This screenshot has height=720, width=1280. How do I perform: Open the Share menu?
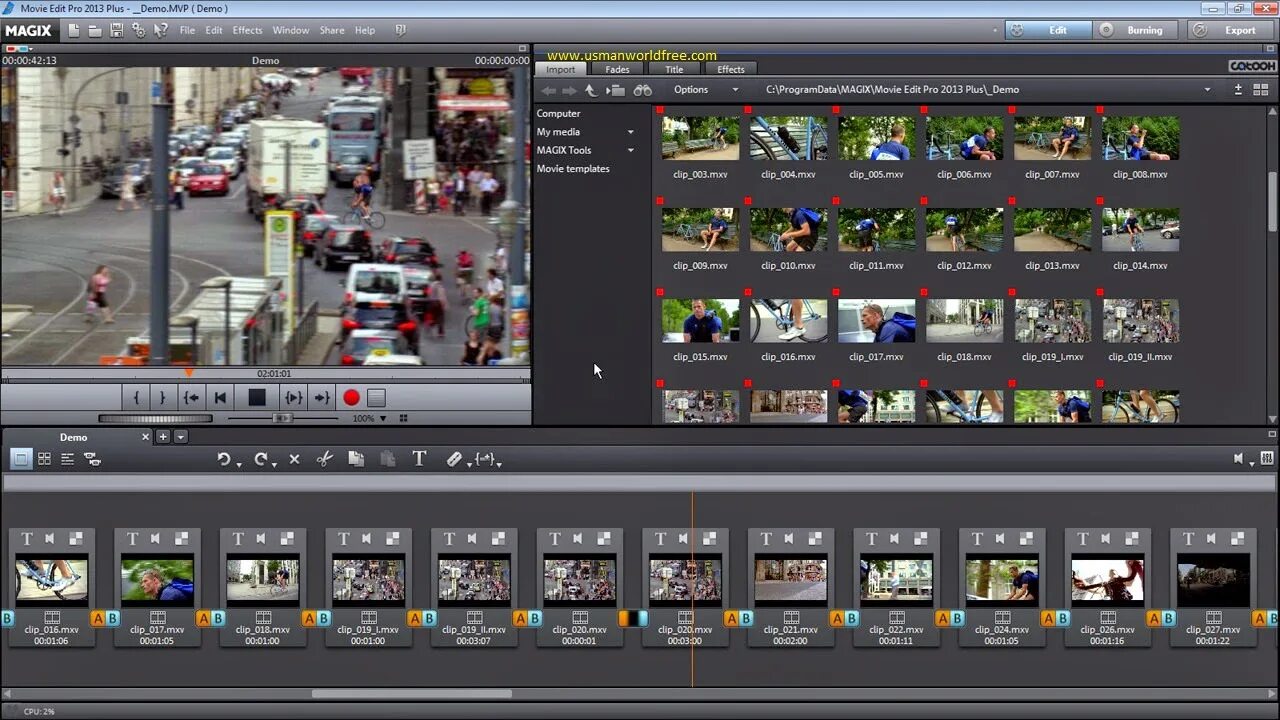[x=332, y=30]
